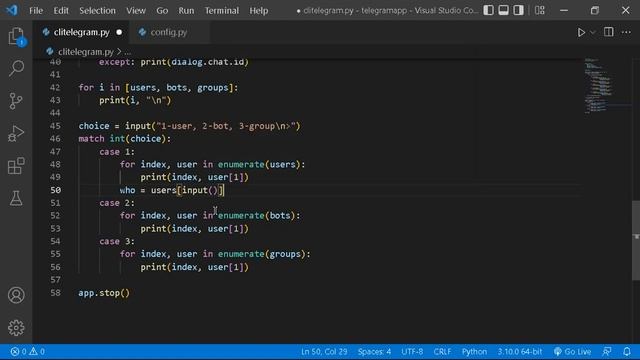
Task: Click the VS Code logo icon
Action: pos(12,10)
